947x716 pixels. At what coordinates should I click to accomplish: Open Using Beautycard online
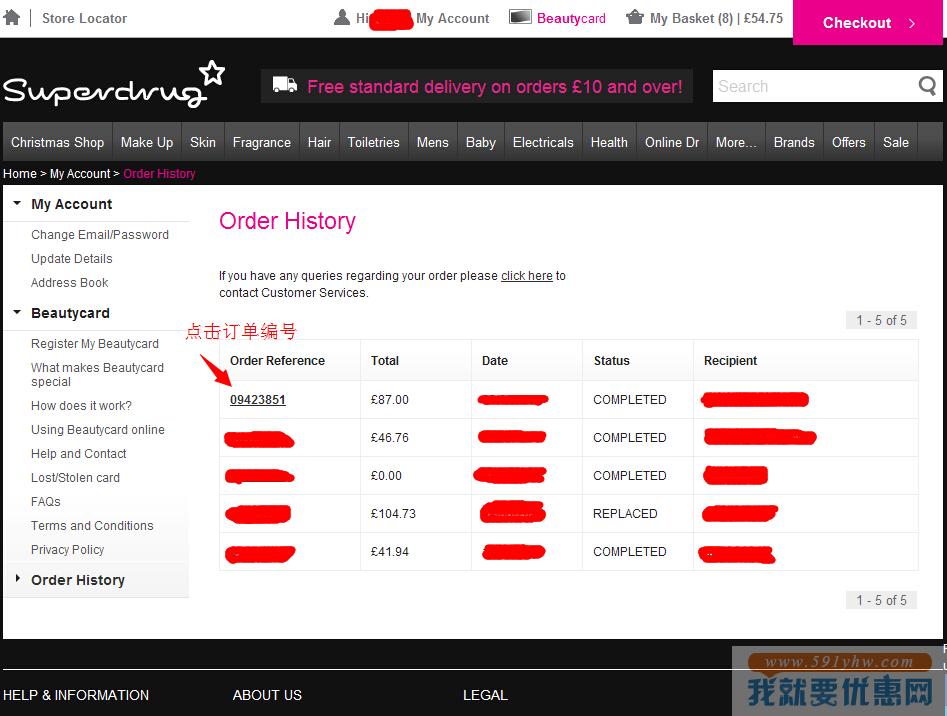pyautogui.click(x=98, y=430)
